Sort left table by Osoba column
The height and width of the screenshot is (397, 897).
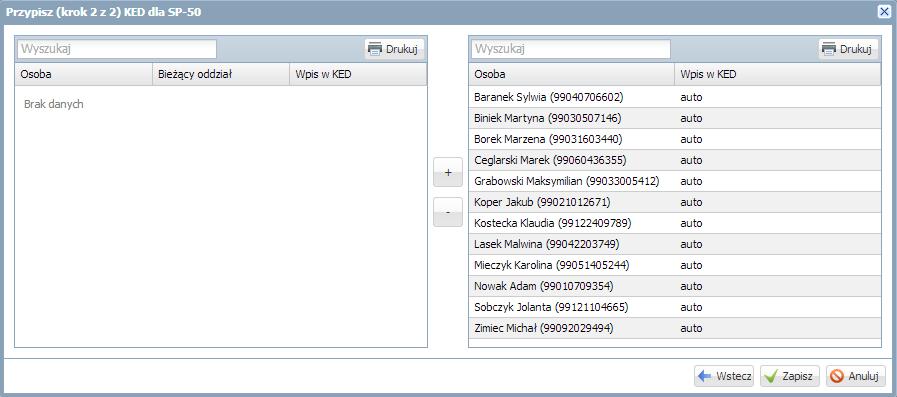84,74
